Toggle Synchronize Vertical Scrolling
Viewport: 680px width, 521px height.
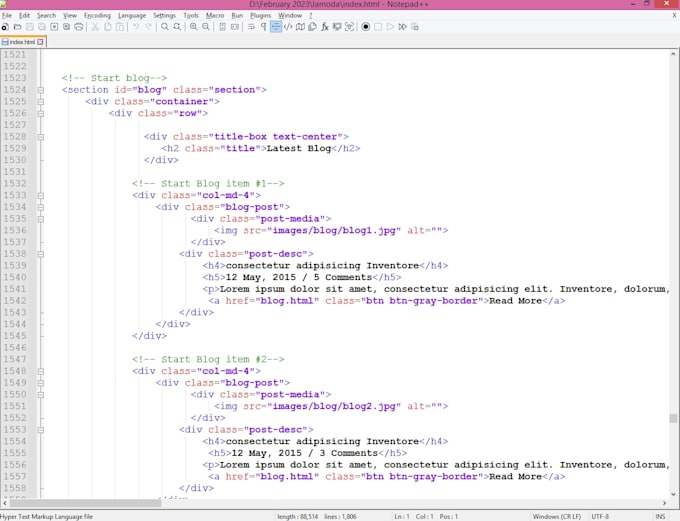pyautogui.click(x=222, y=27)
